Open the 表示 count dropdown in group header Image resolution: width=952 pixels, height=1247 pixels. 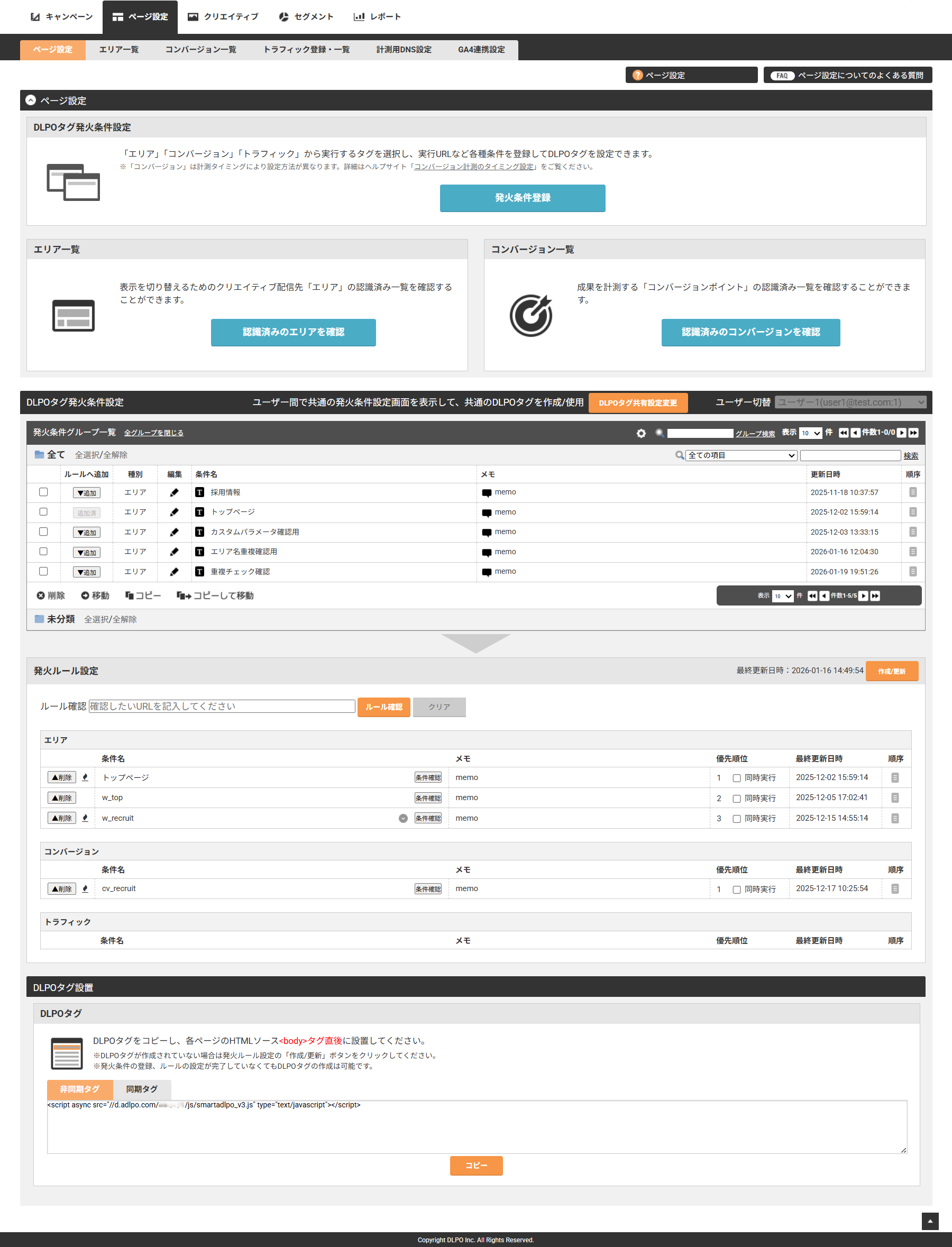click(810, 434)
